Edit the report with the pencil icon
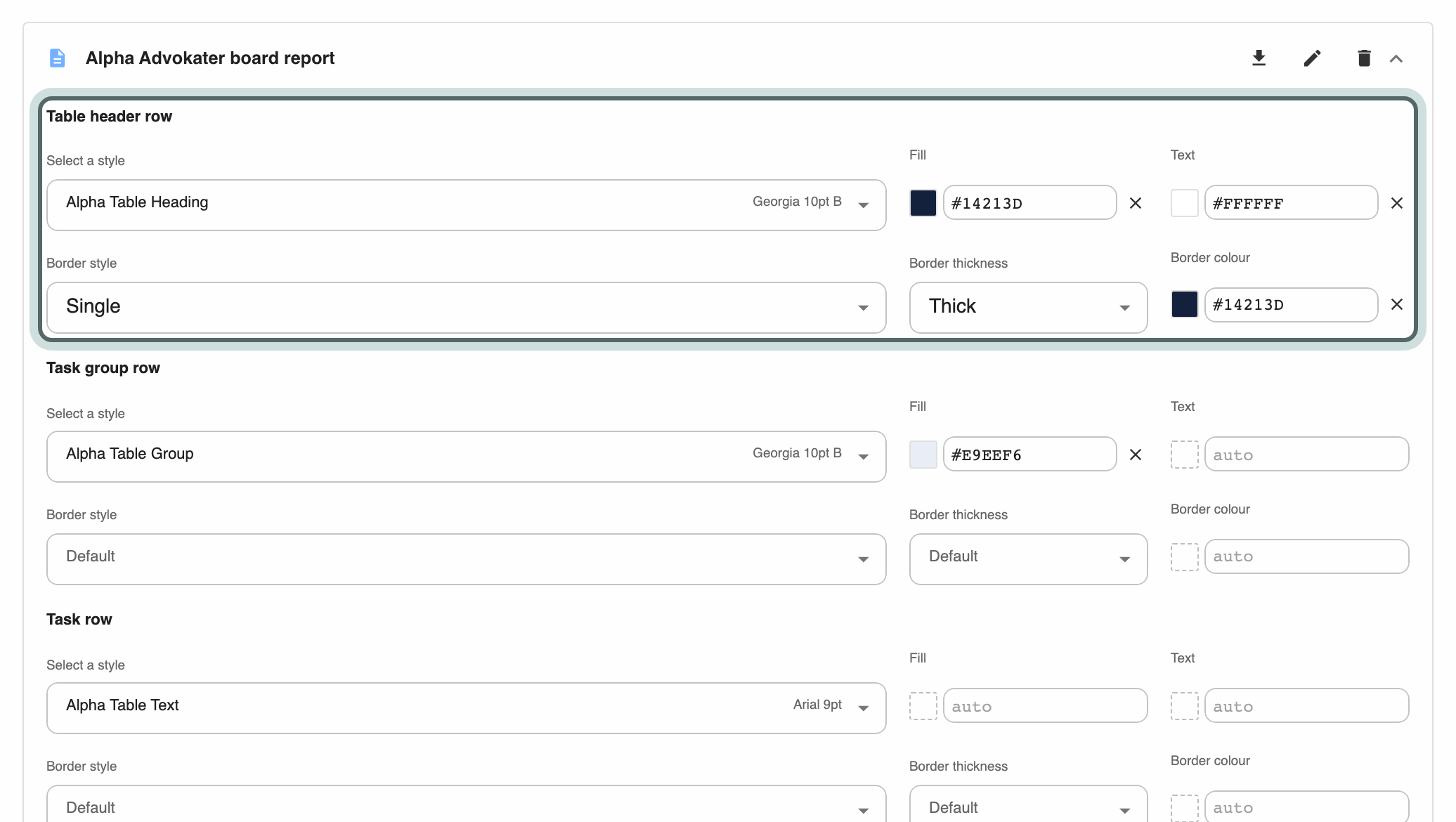The height and width of the screenshot is (822, 1456). point(1312,58)
